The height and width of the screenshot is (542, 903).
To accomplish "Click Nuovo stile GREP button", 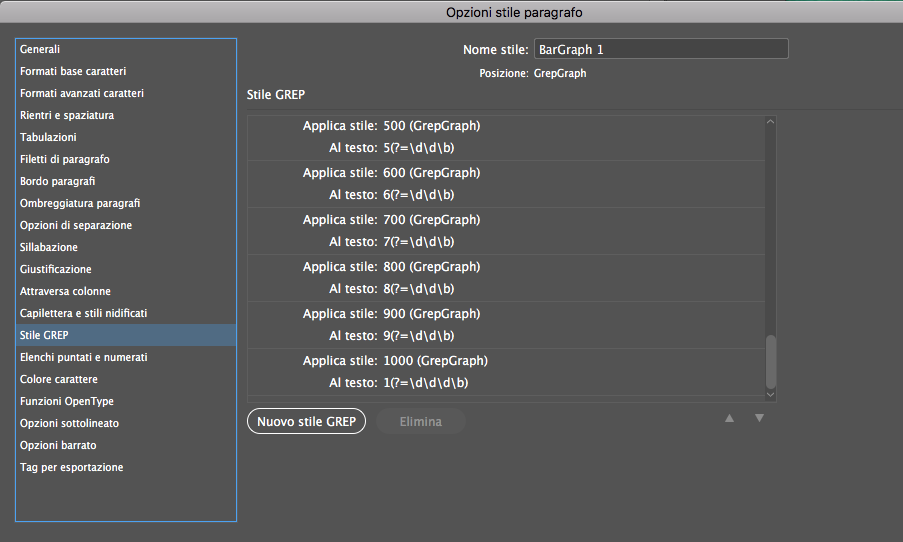I will (306, 422).
